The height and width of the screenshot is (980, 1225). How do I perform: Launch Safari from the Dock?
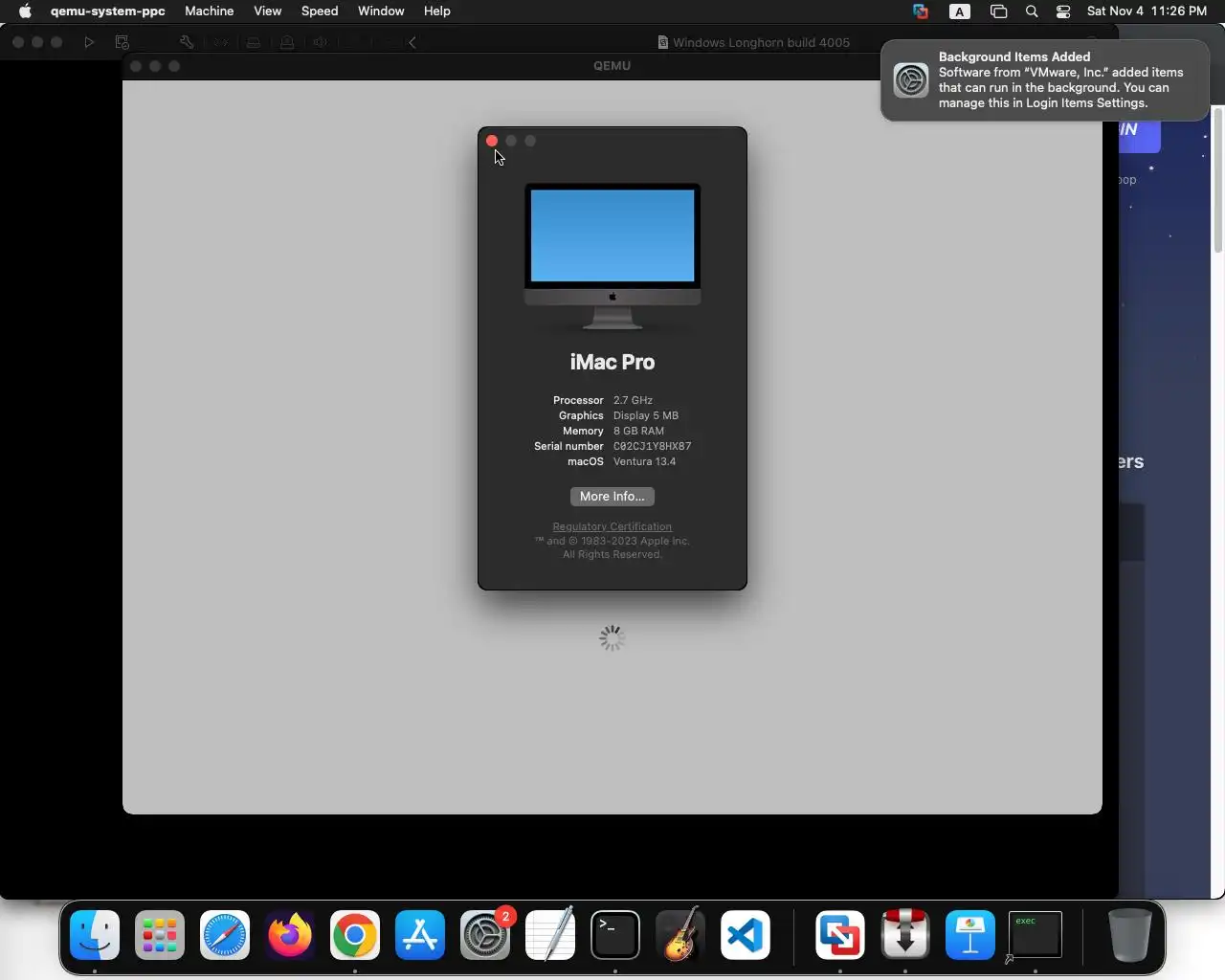click(225, 935)
